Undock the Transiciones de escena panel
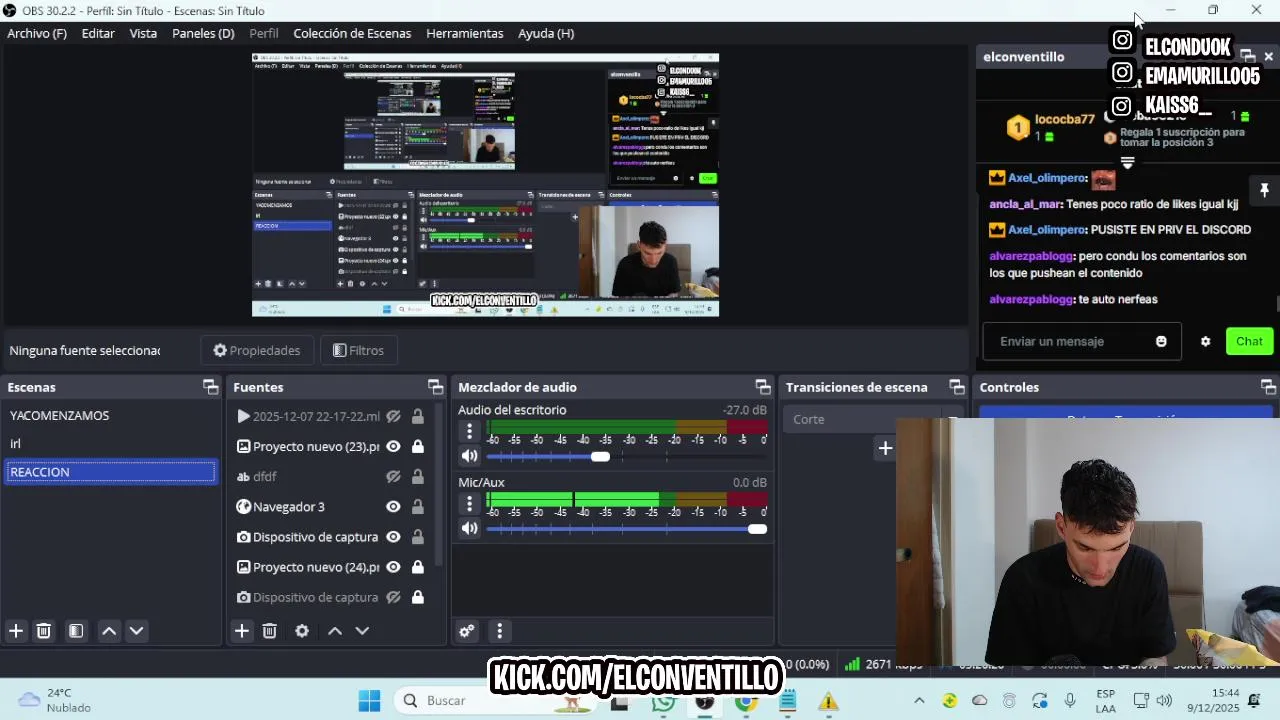This screenshot has width=1280, height=720. point(957,387)
